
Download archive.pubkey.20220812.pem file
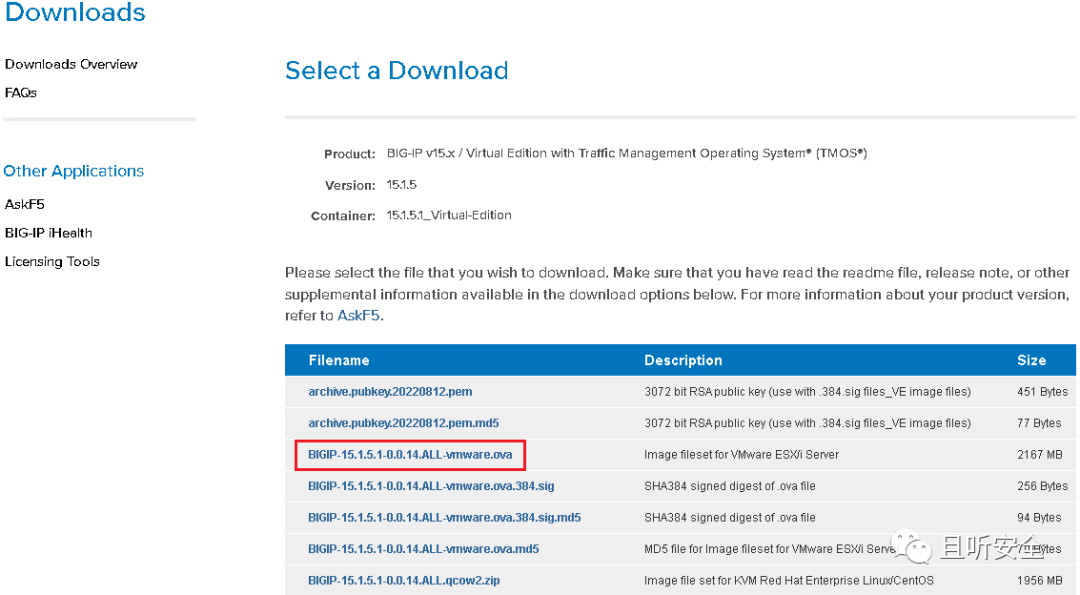point(390,392)
